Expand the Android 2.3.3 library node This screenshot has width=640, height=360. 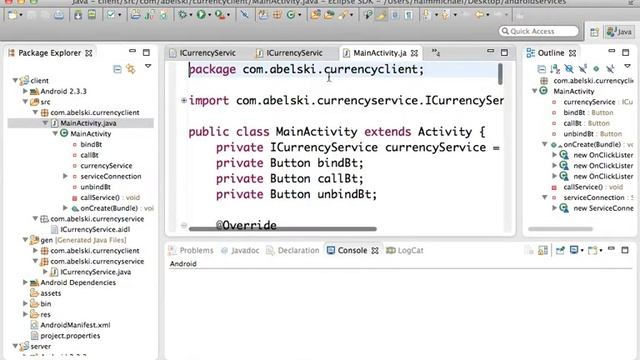[25, 91]
